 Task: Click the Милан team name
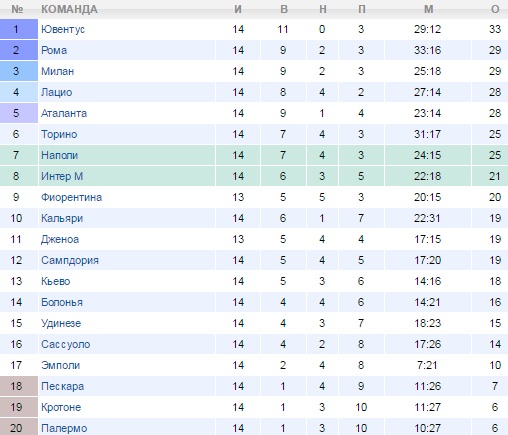(x=57, y=71)
